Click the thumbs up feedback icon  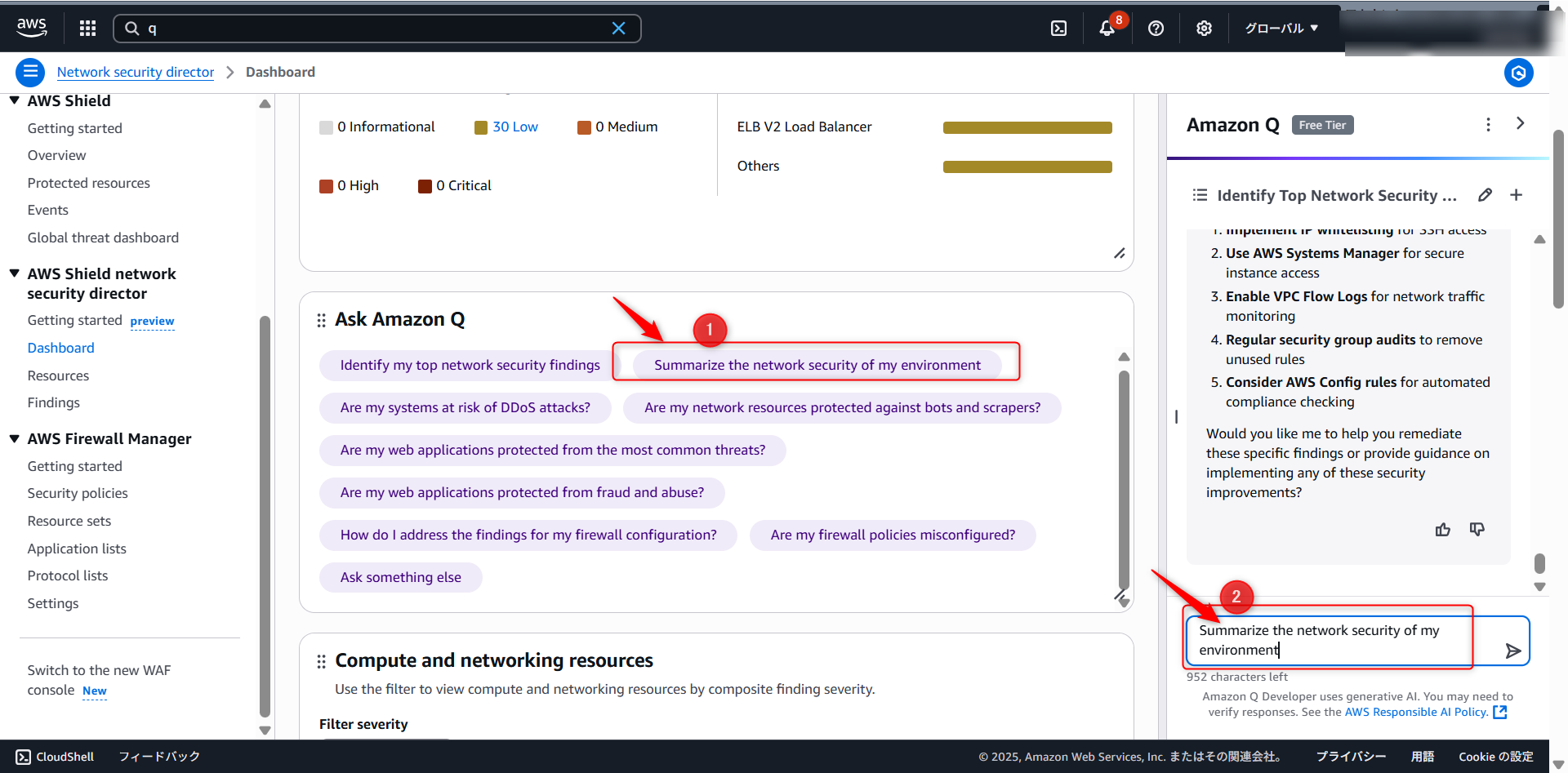point(1443,530)
